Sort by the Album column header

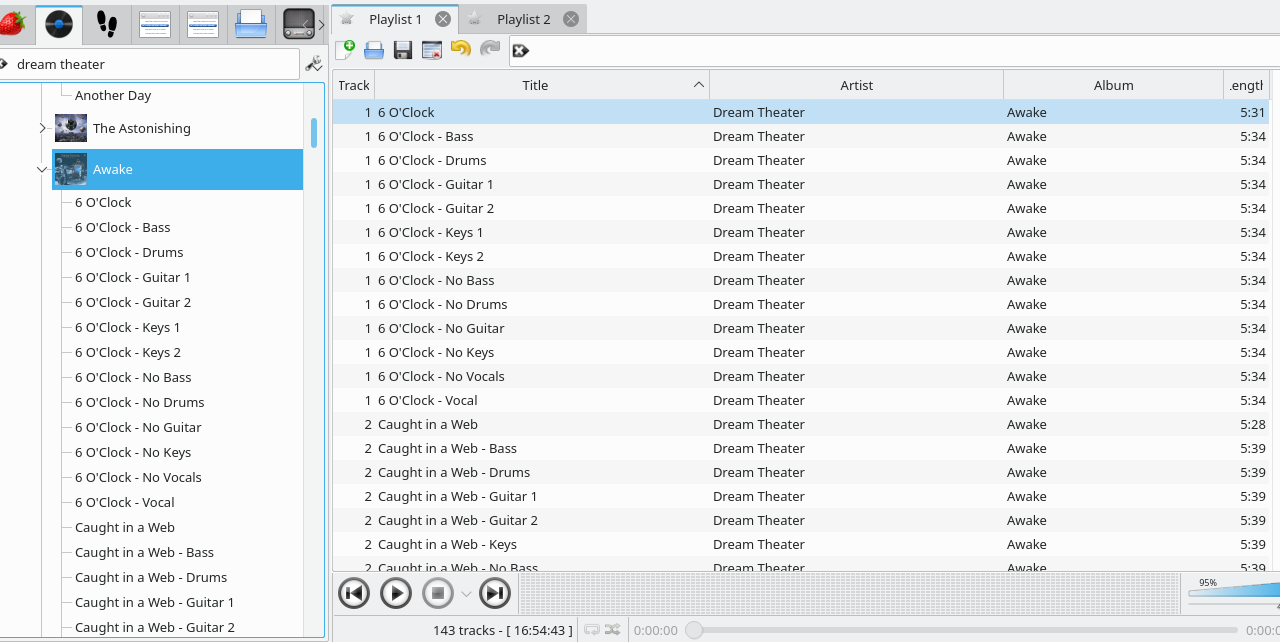tap(1113, 85)
